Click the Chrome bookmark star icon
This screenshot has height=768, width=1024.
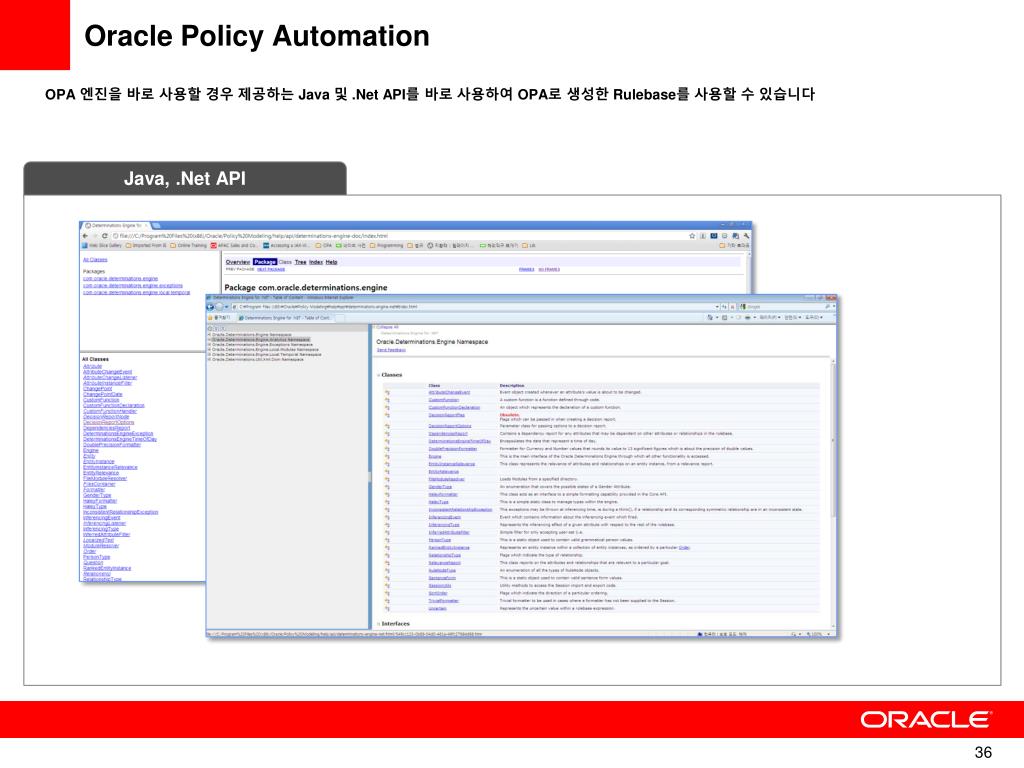click(692, 236)
